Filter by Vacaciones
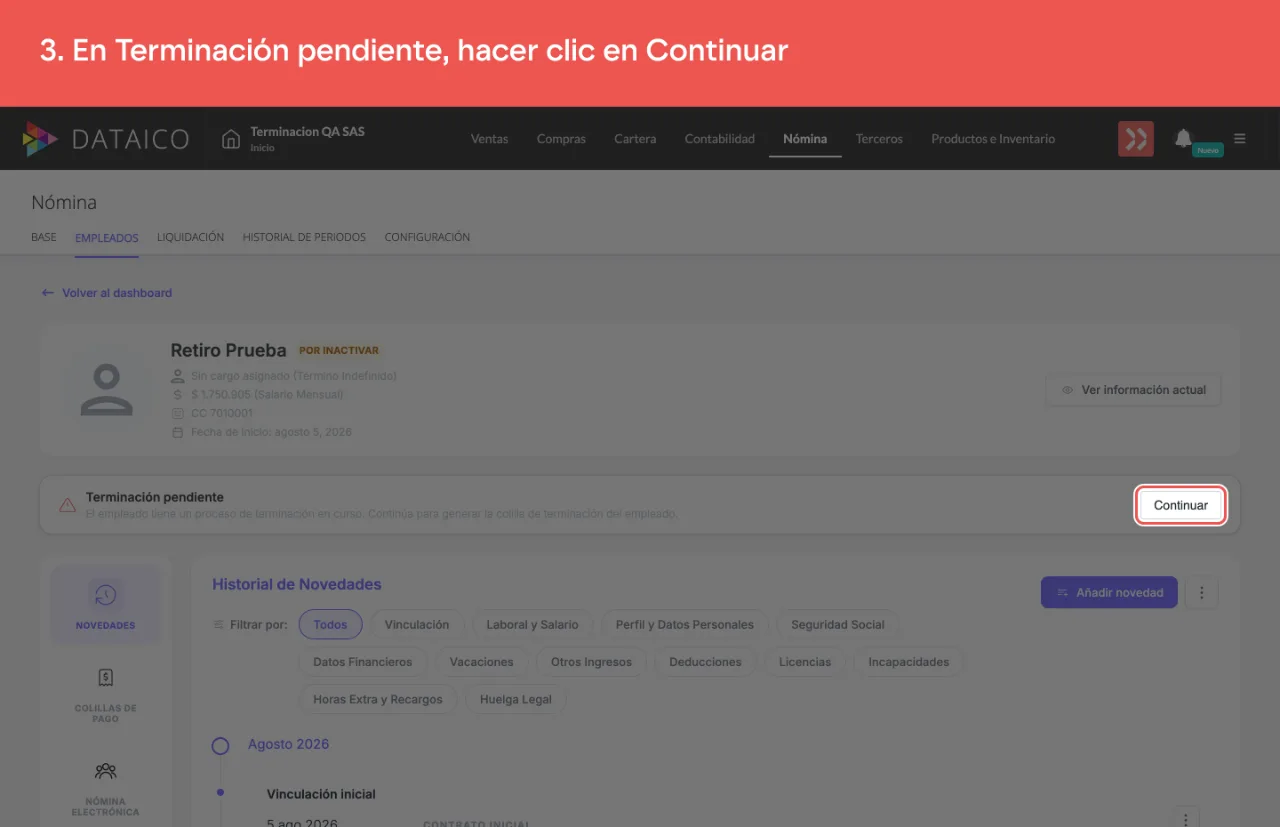Viewport: 1280px width, 827px height. click(481, 661)
